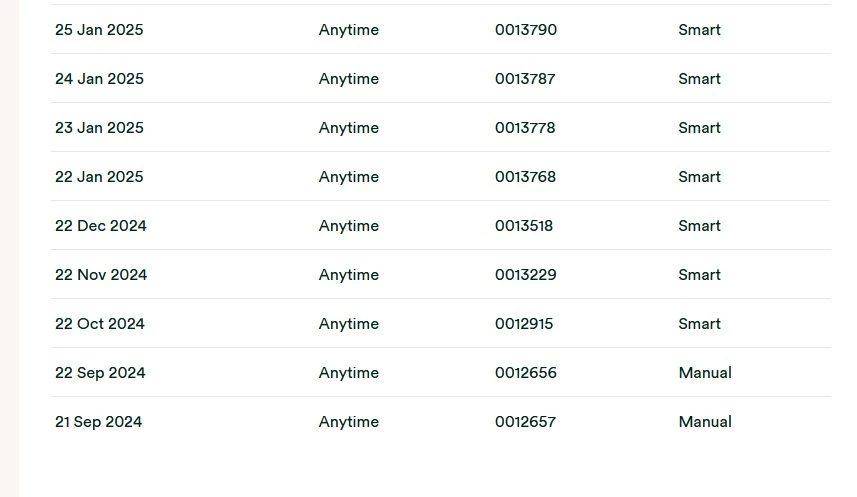Click the 22 Sep 2024 date entry
This screenshot has height=497, width=857.
[100, 373]
